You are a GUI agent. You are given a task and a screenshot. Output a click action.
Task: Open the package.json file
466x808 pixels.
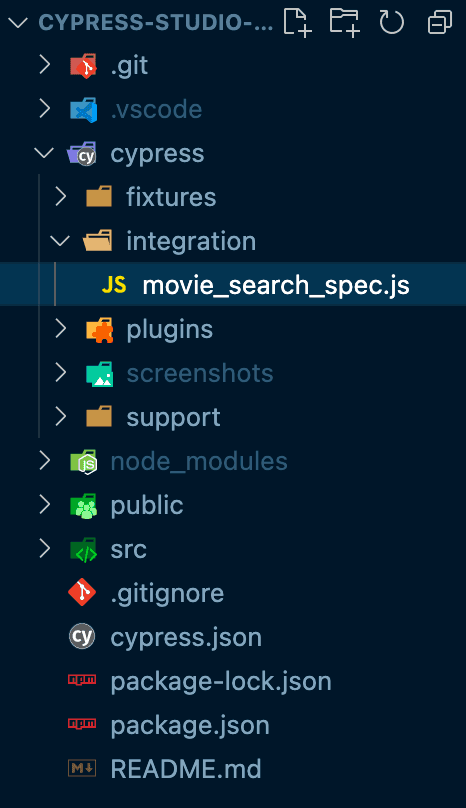[190, 726]
